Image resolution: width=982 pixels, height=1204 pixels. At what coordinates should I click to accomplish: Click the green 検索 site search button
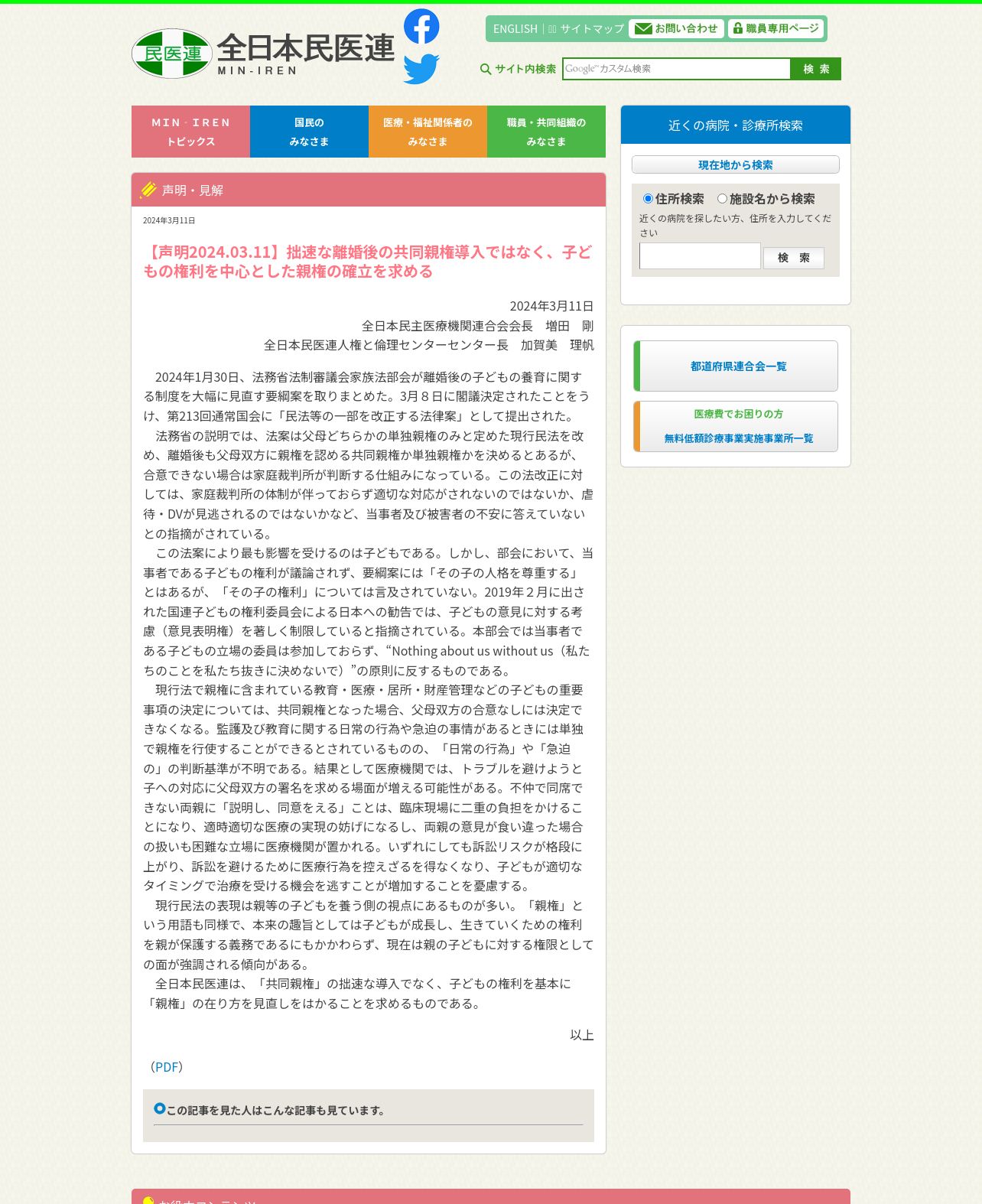(816, 69)
